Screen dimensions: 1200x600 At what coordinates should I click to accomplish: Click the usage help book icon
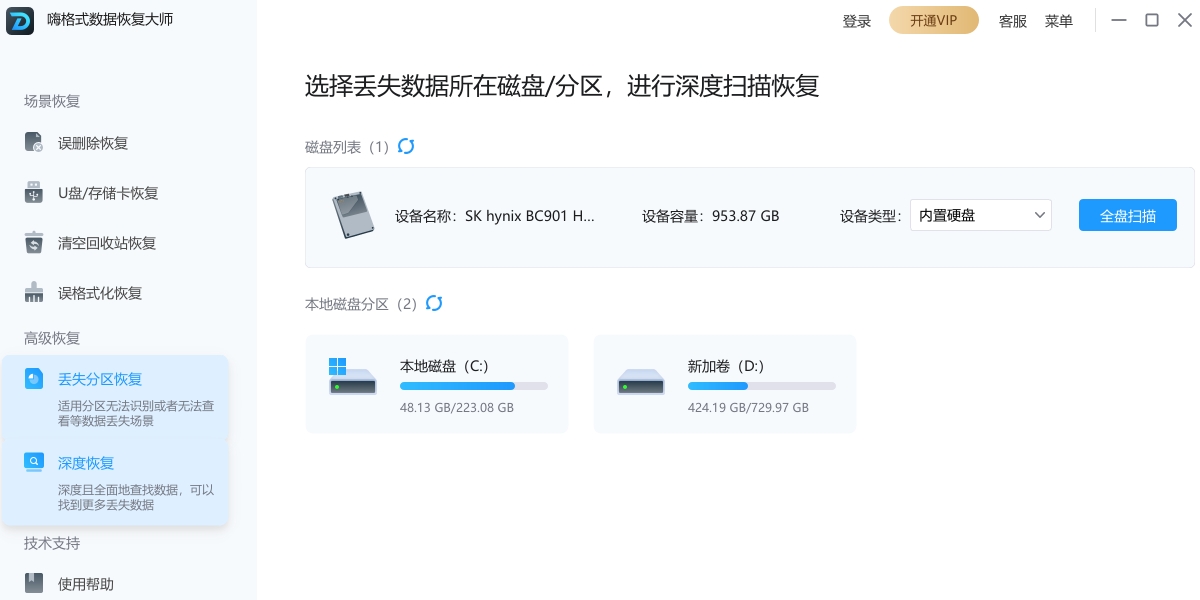tap(34, 583)
